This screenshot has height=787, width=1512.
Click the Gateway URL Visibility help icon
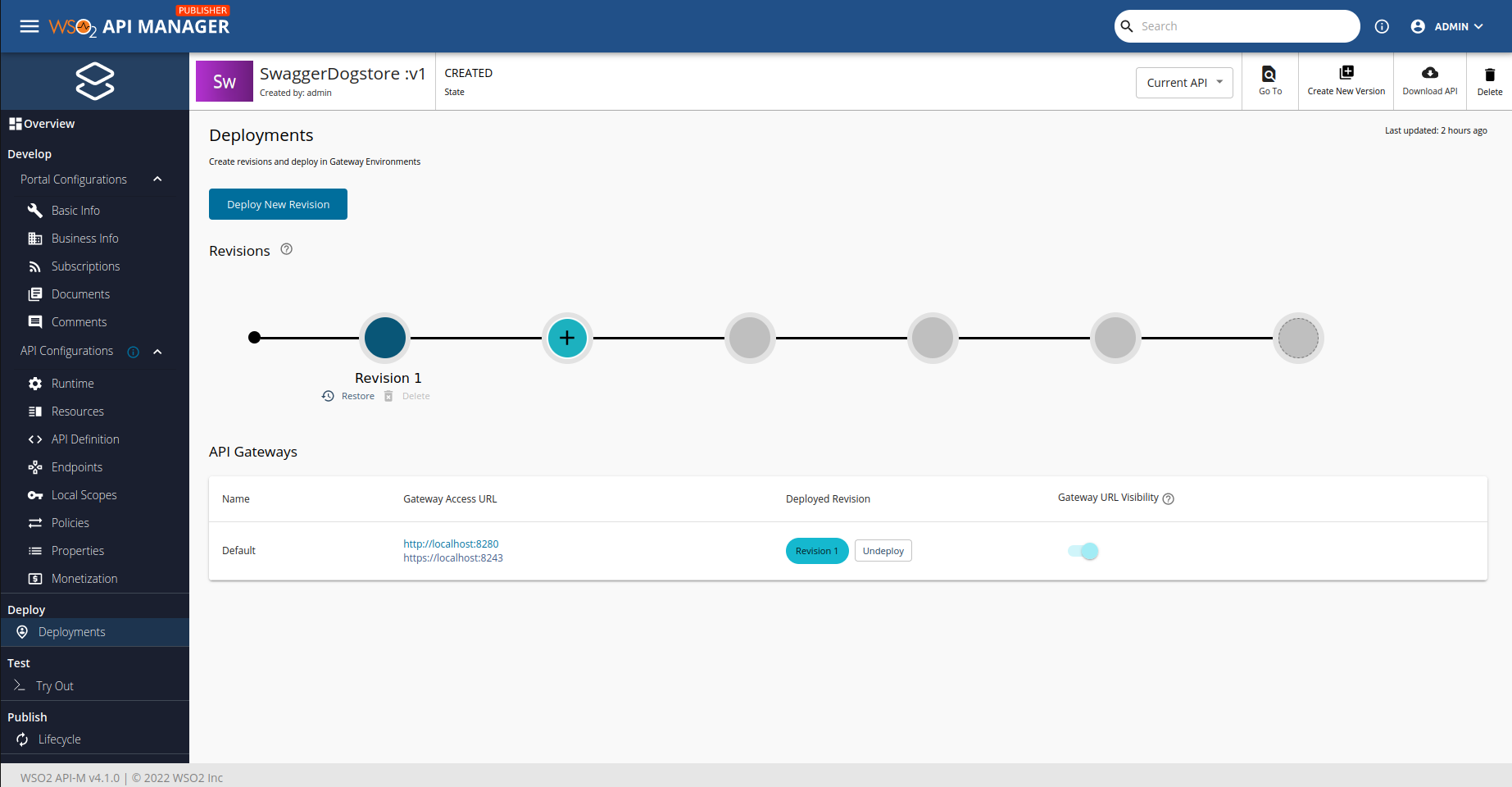coord(1169,498)
